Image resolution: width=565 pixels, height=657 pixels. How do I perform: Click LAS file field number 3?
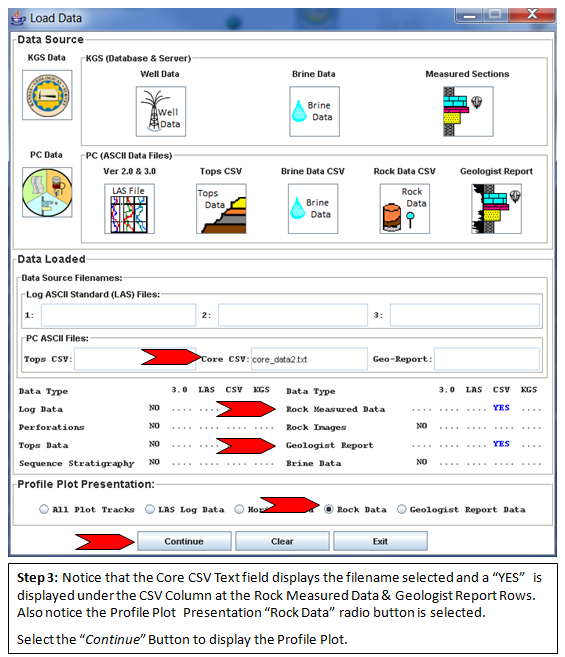[x=465, y=315]
